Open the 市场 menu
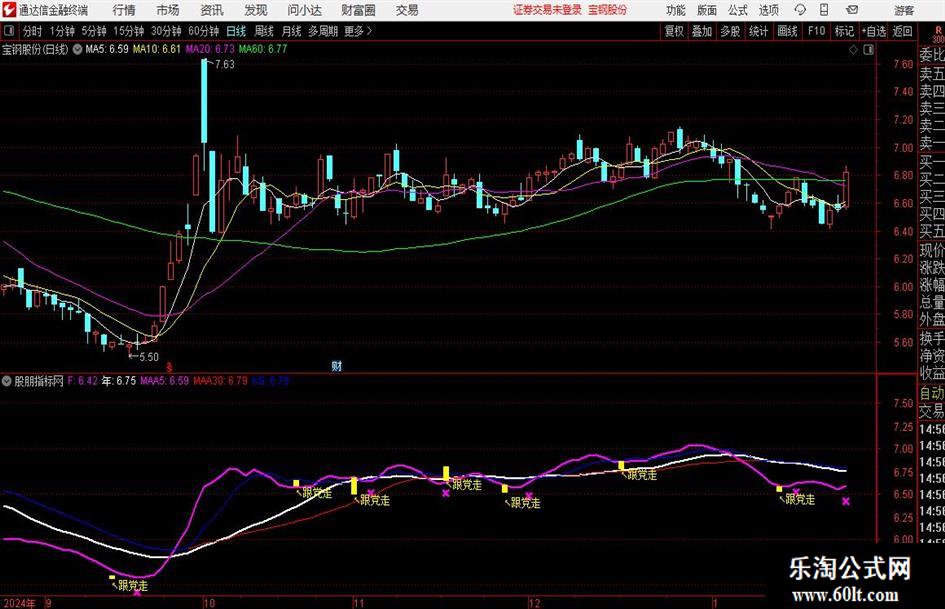This screenshot has height=609, width=945. coord(168,10)
